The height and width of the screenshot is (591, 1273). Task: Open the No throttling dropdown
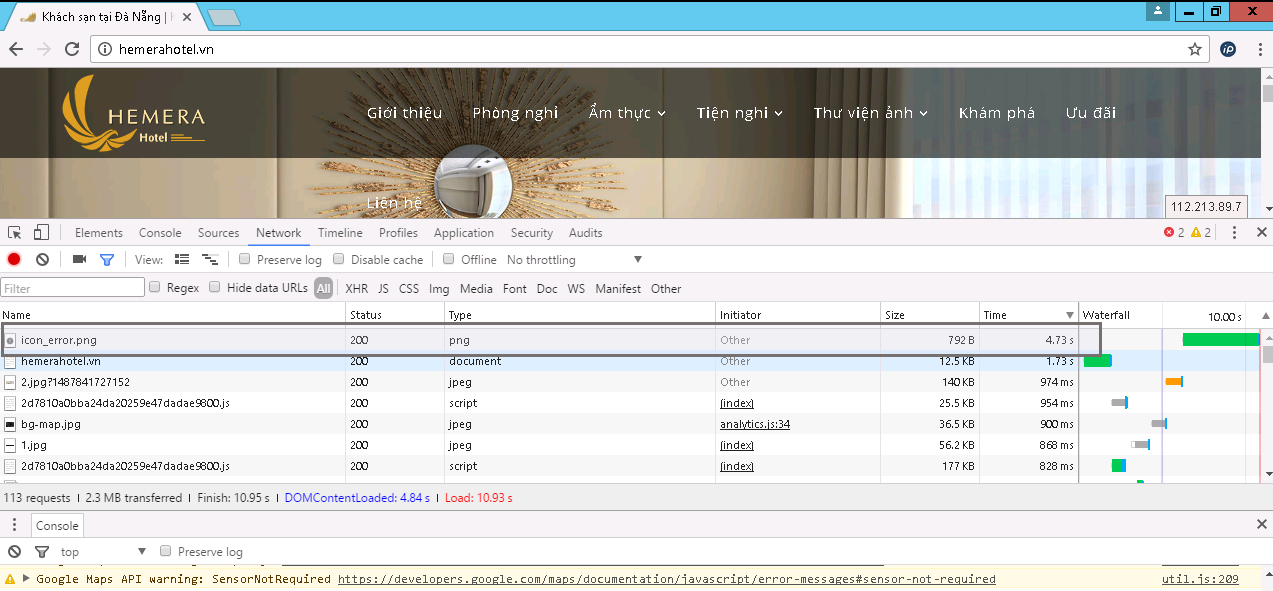tap(574, 260)
